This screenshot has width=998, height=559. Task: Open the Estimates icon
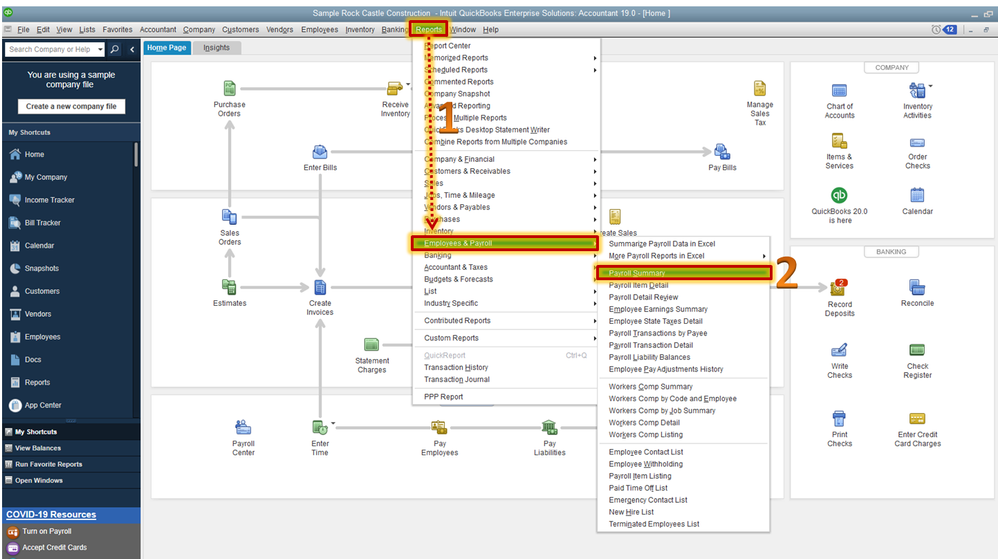(x=229, y=287)
